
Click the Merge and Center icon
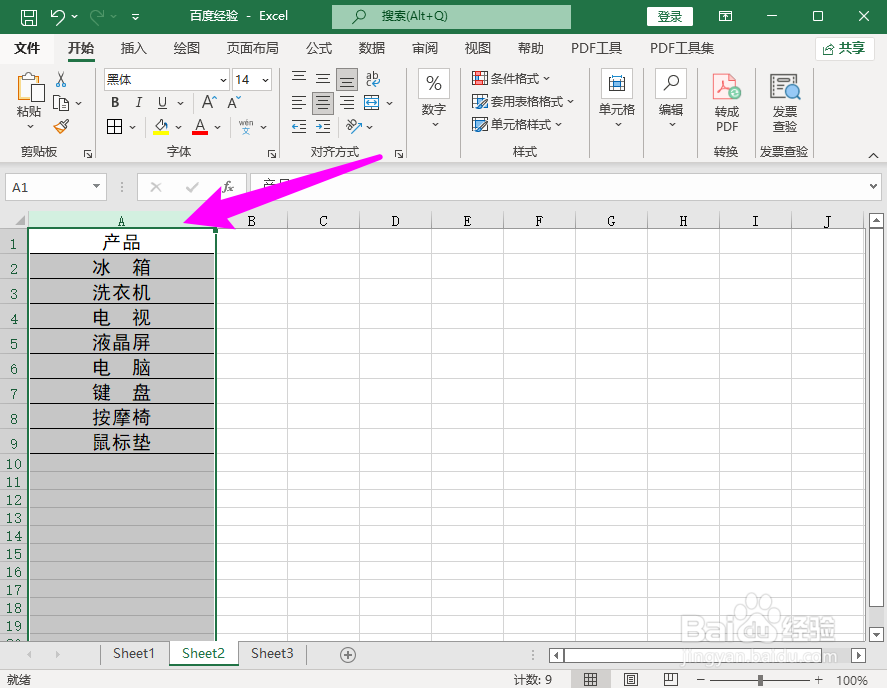[x=372, y=102]
